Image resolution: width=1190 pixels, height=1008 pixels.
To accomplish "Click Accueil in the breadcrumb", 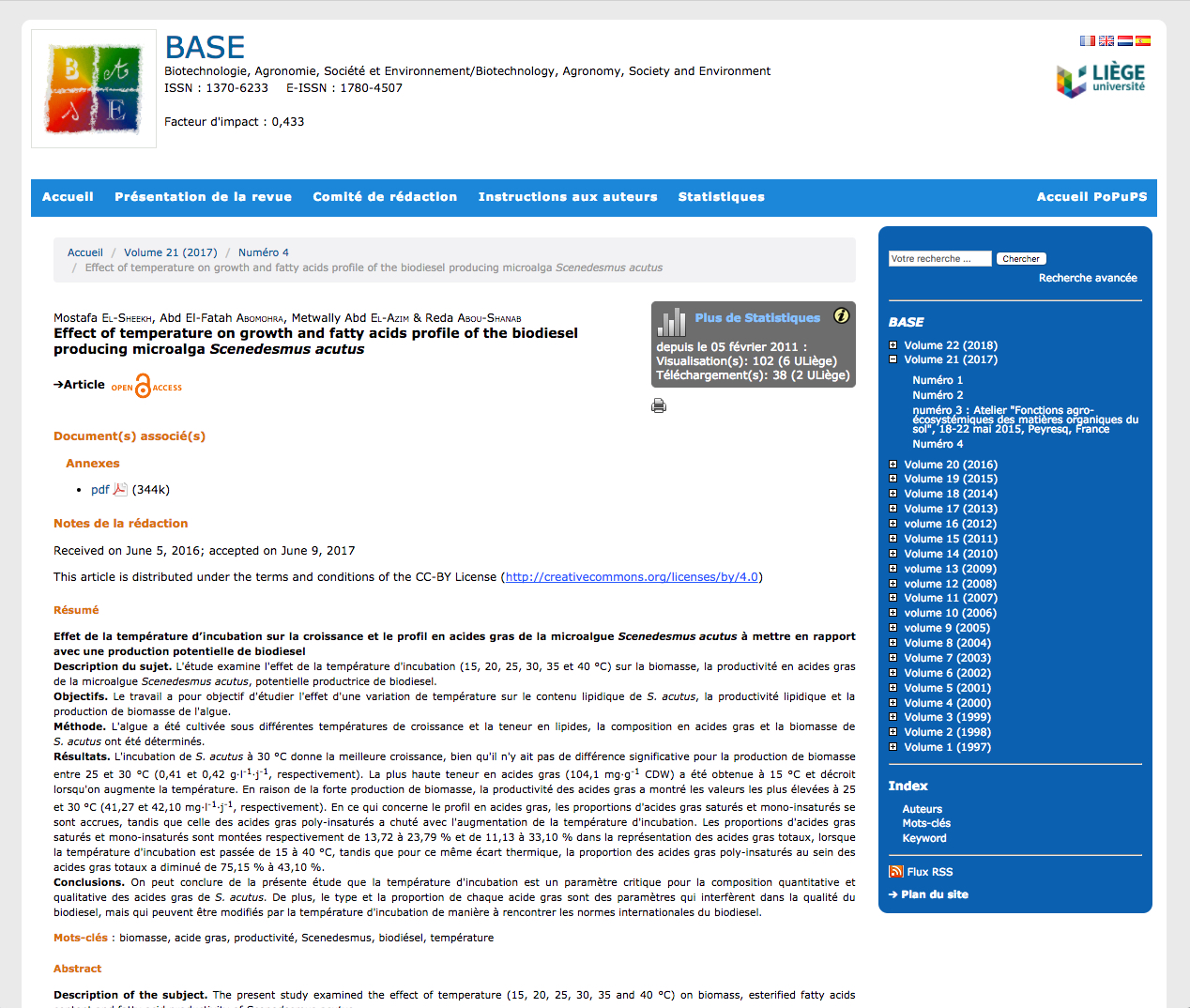I will (85, 252).
